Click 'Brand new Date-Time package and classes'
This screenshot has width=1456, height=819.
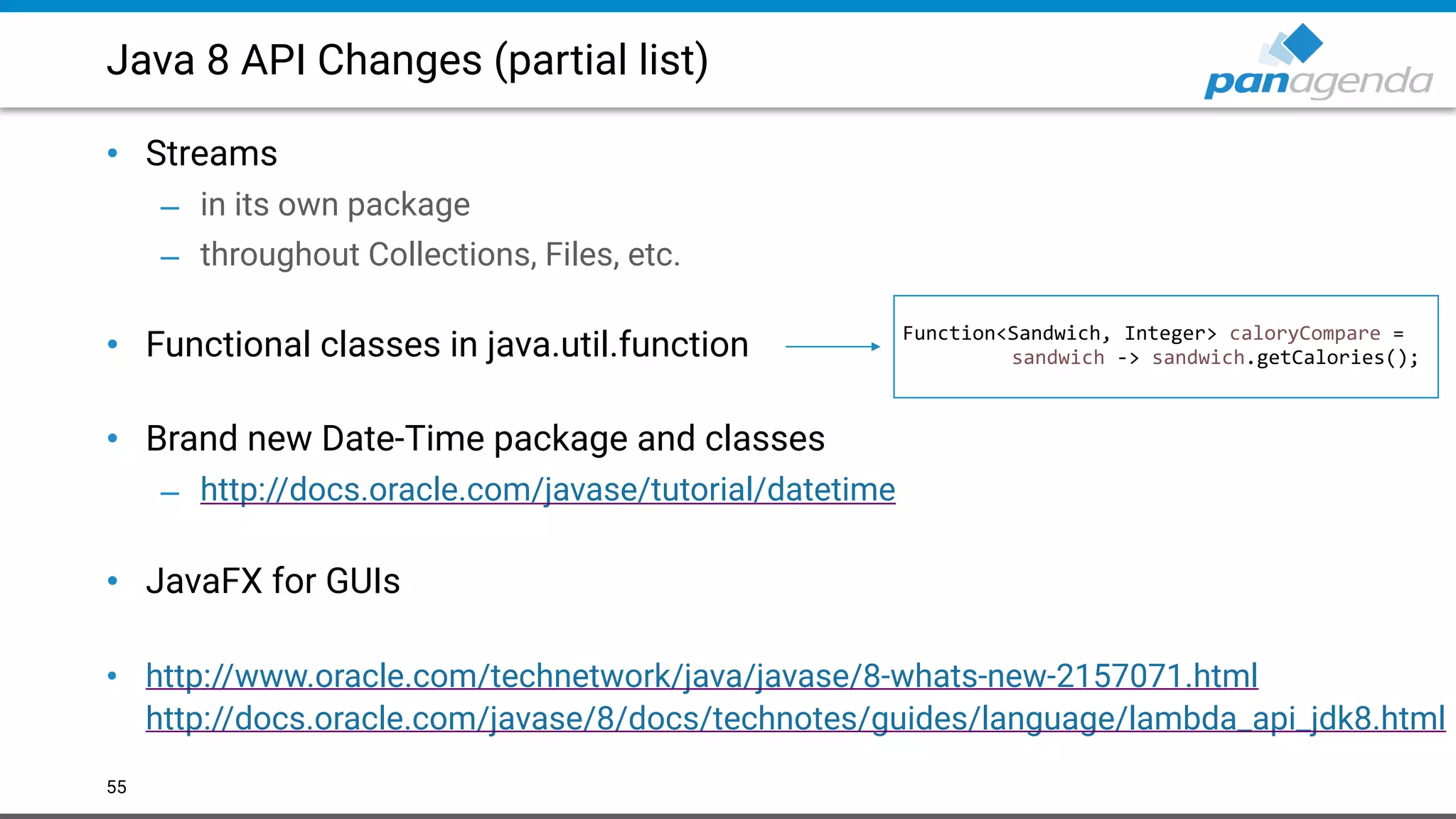485,439
